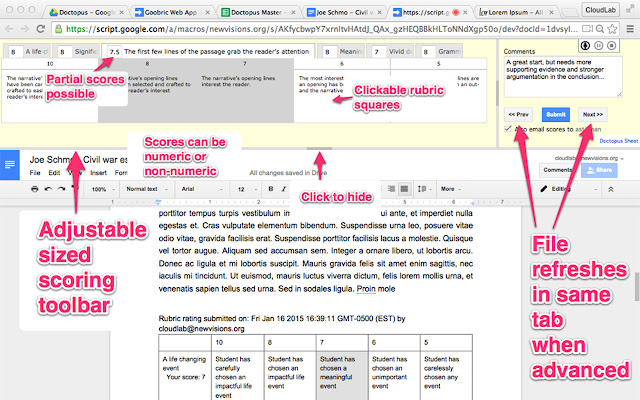This screenshot has width=640, height=400.
Task: Apply bold formatting with the B icon
Action: (270, 189)
